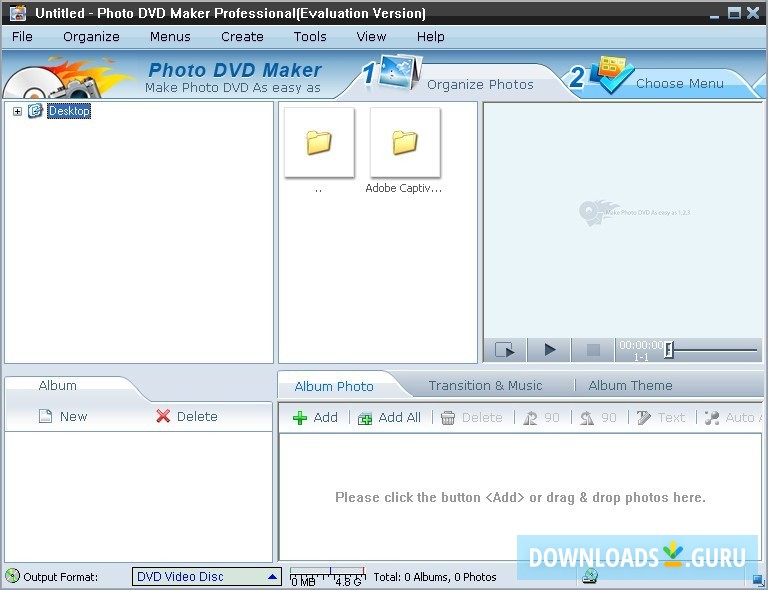Open the Help menu
Viewport: 768px width, 590px height.
[431, 37]
